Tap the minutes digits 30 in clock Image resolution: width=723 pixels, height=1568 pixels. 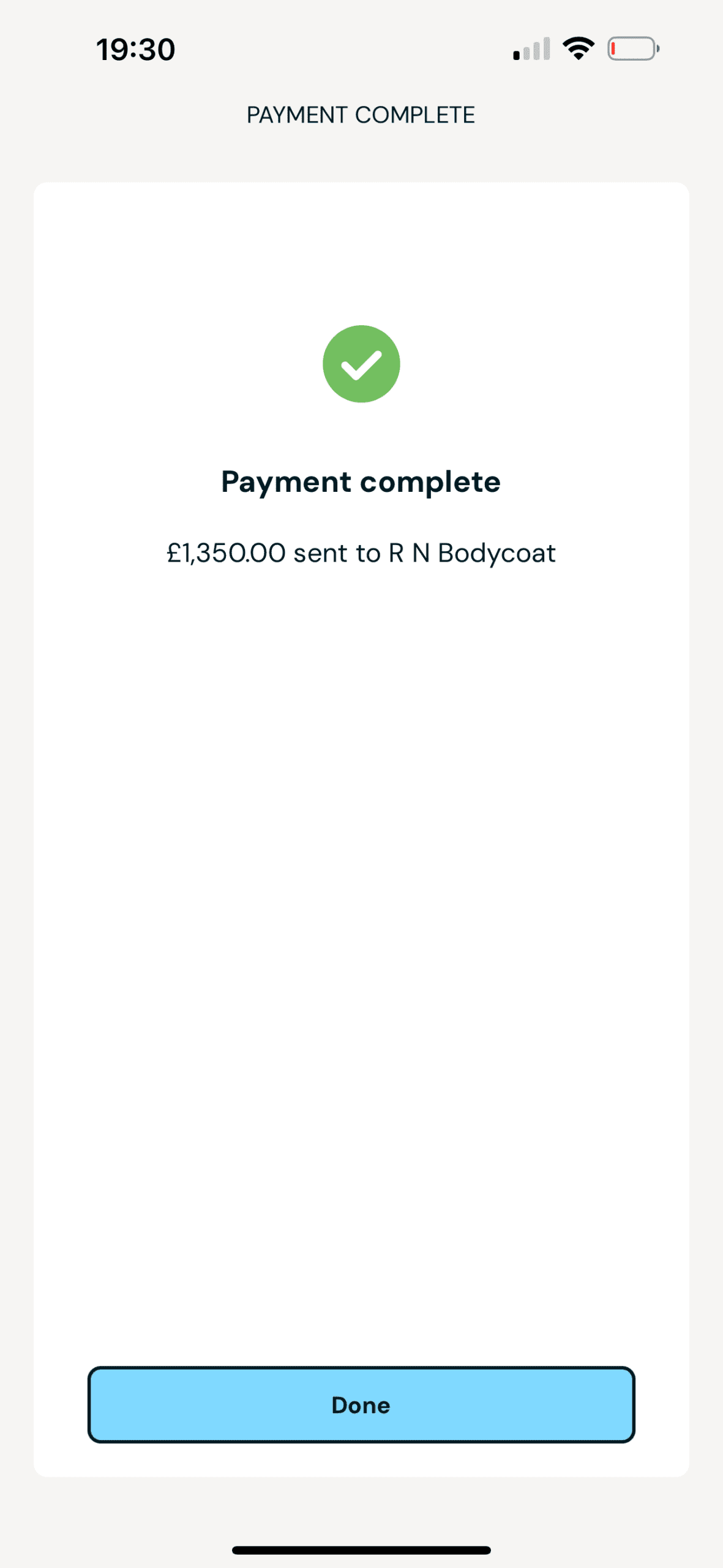coord(157,50)
